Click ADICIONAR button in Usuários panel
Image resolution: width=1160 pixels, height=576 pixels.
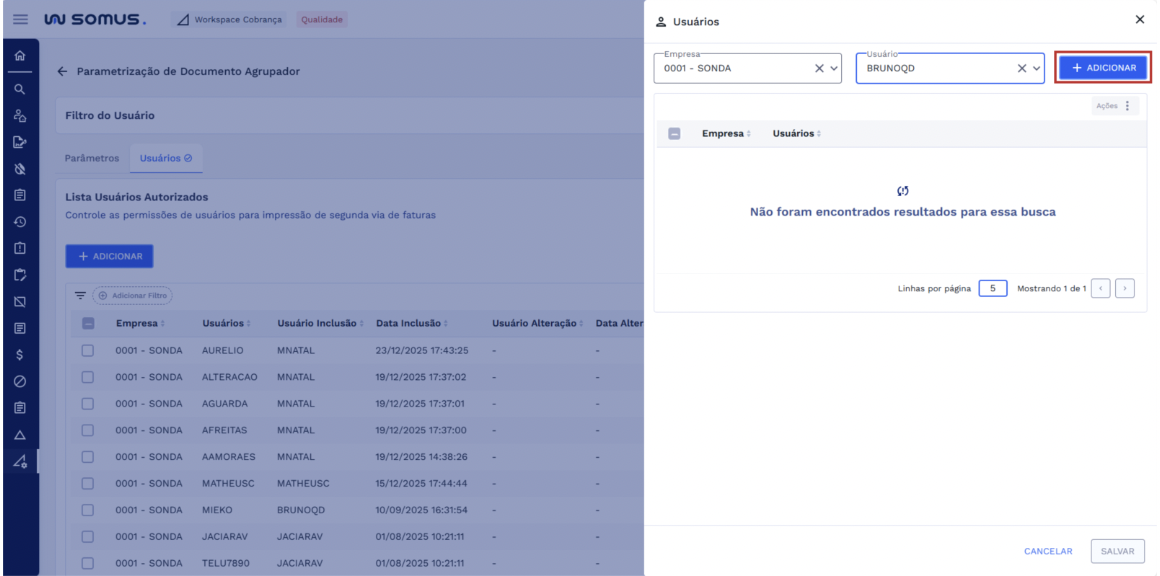pos(1103,68)
